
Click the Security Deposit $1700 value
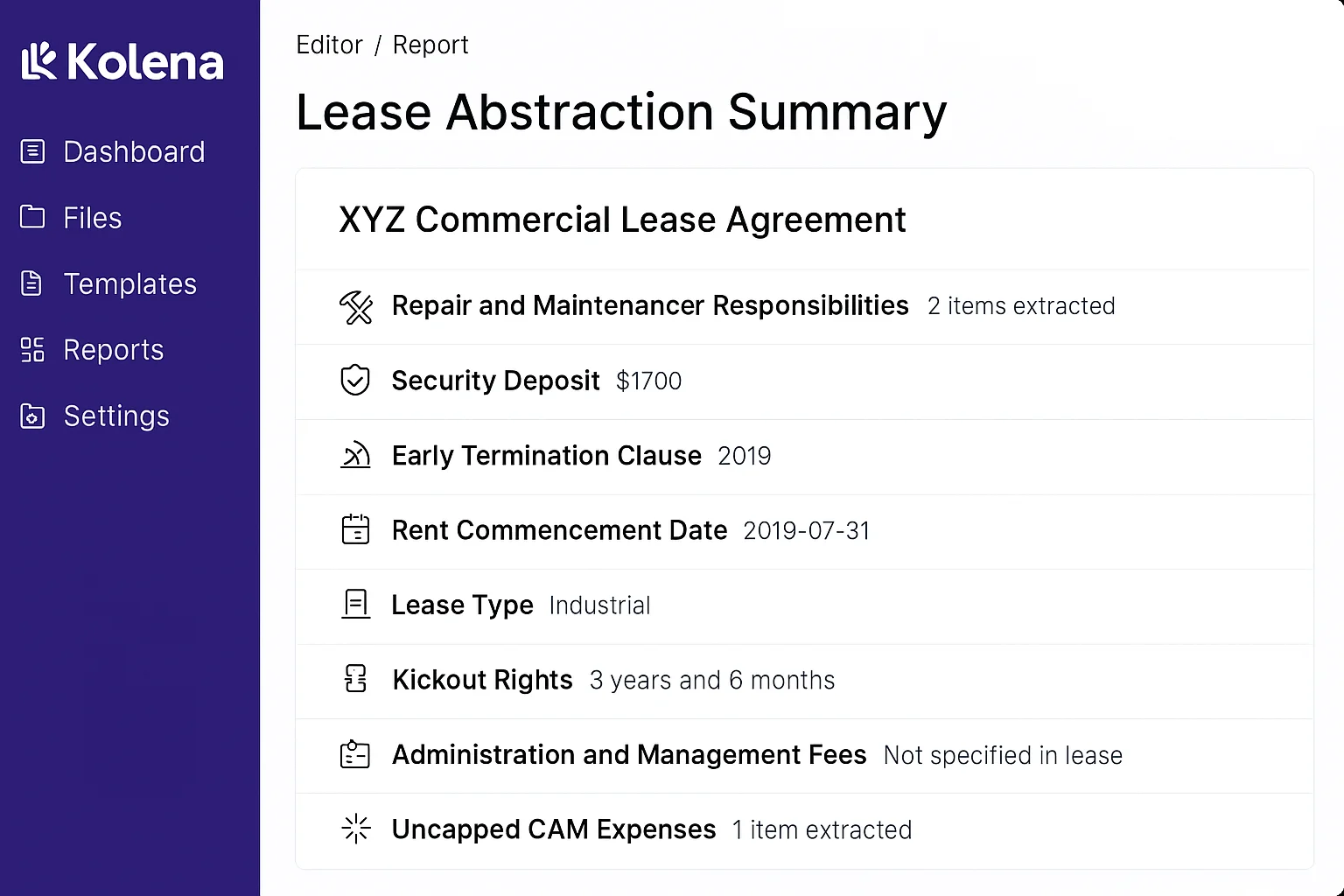[x=648, y=380]
